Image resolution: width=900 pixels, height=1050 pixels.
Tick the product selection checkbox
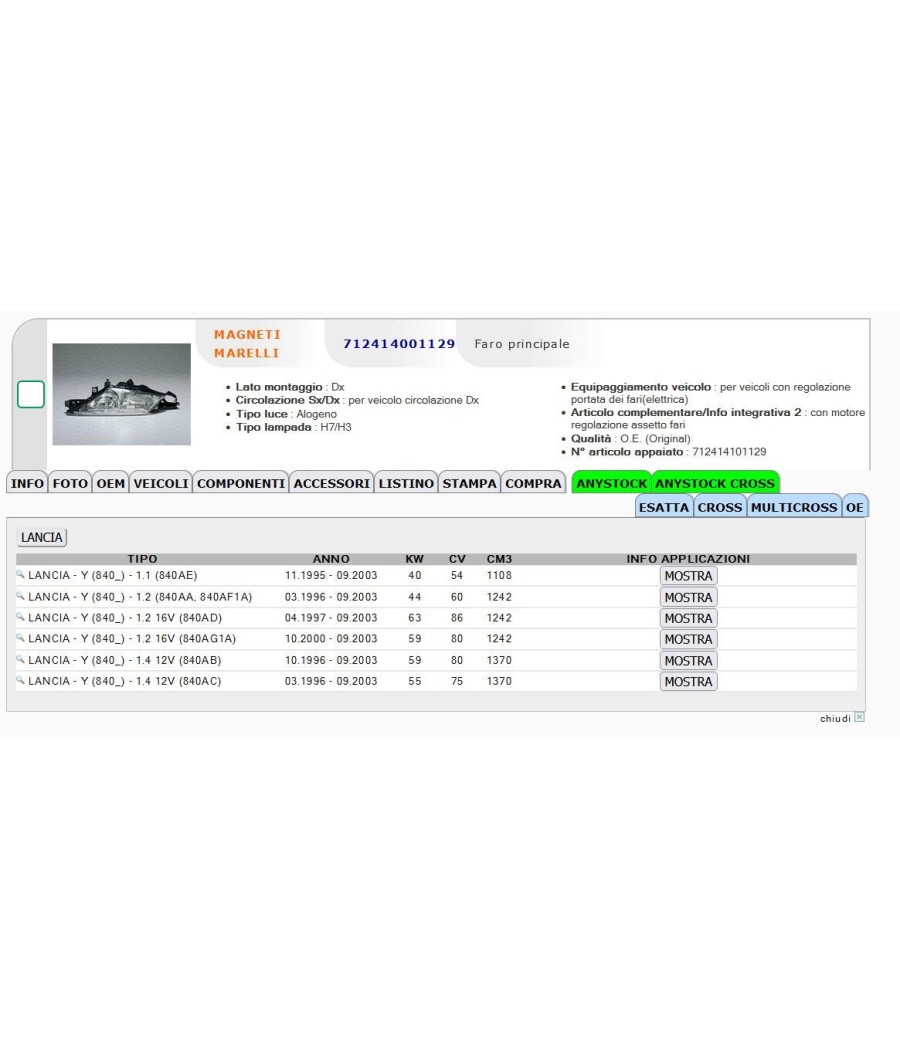(x=31, y=394)
